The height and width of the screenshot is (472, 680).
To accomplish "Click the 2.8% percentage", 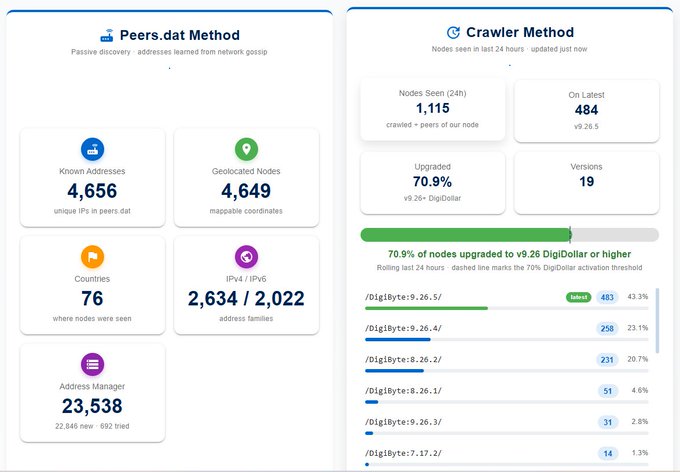I will pyautogui.click(x=640, y=422).
